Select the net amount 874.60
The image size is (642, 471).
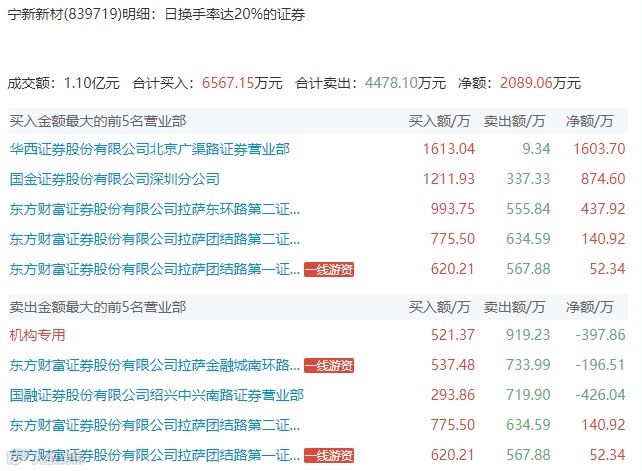(603, 179)
